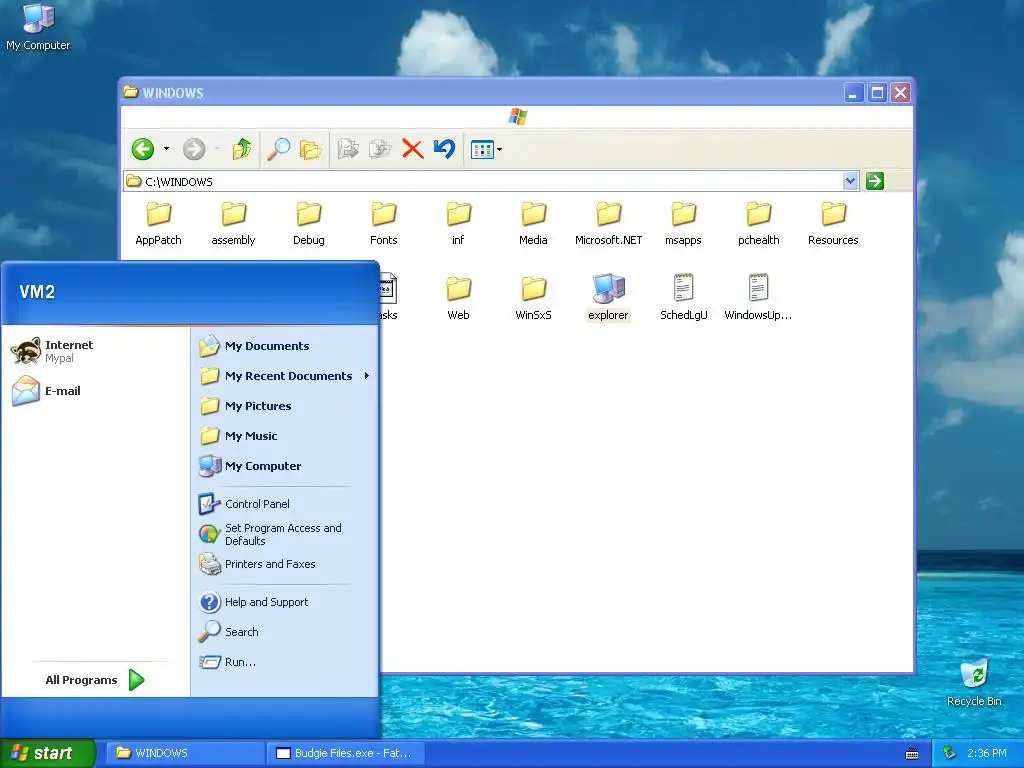Select the Debug folder
1024x768 pixels.
point(308,224)
